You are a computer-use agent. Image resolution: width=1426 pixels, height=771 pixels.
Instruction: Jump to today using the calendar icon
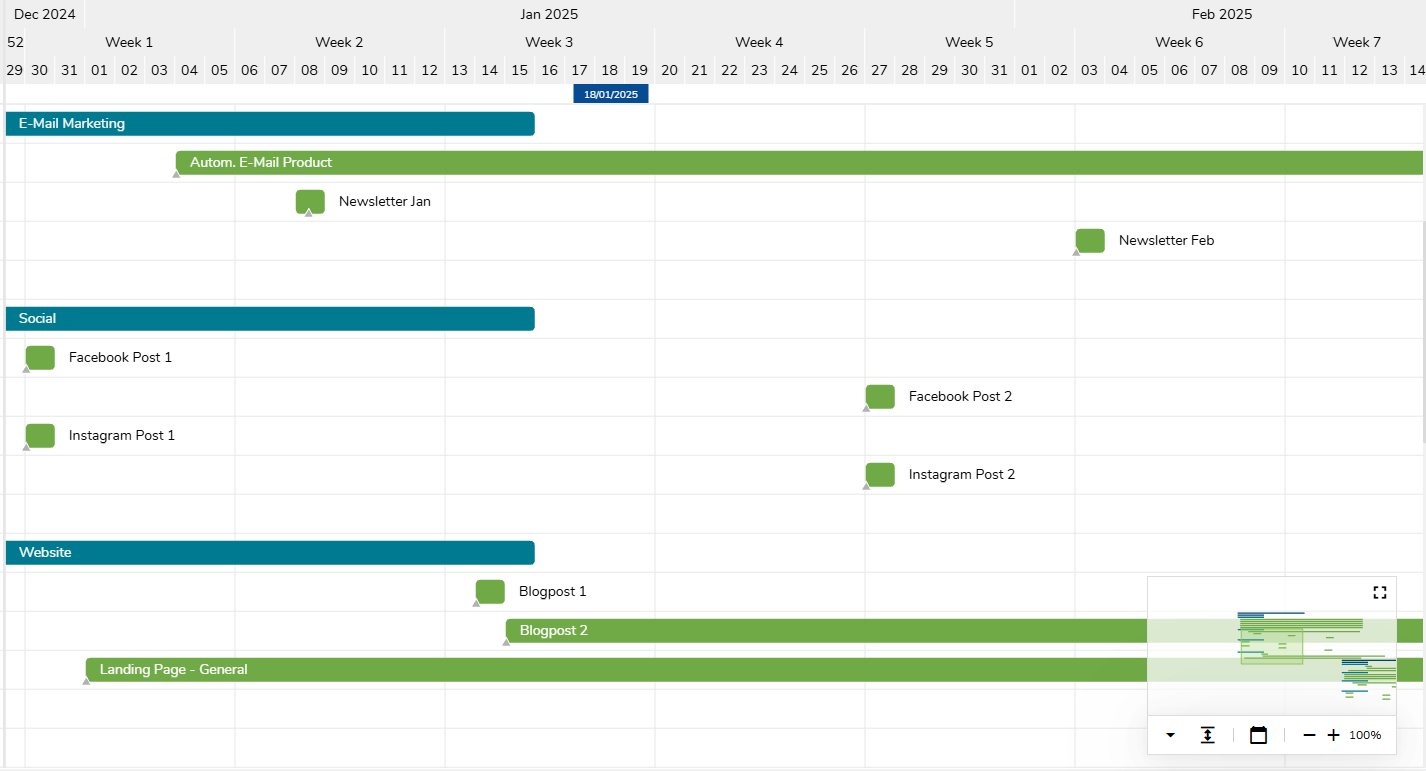(1259, 735)
